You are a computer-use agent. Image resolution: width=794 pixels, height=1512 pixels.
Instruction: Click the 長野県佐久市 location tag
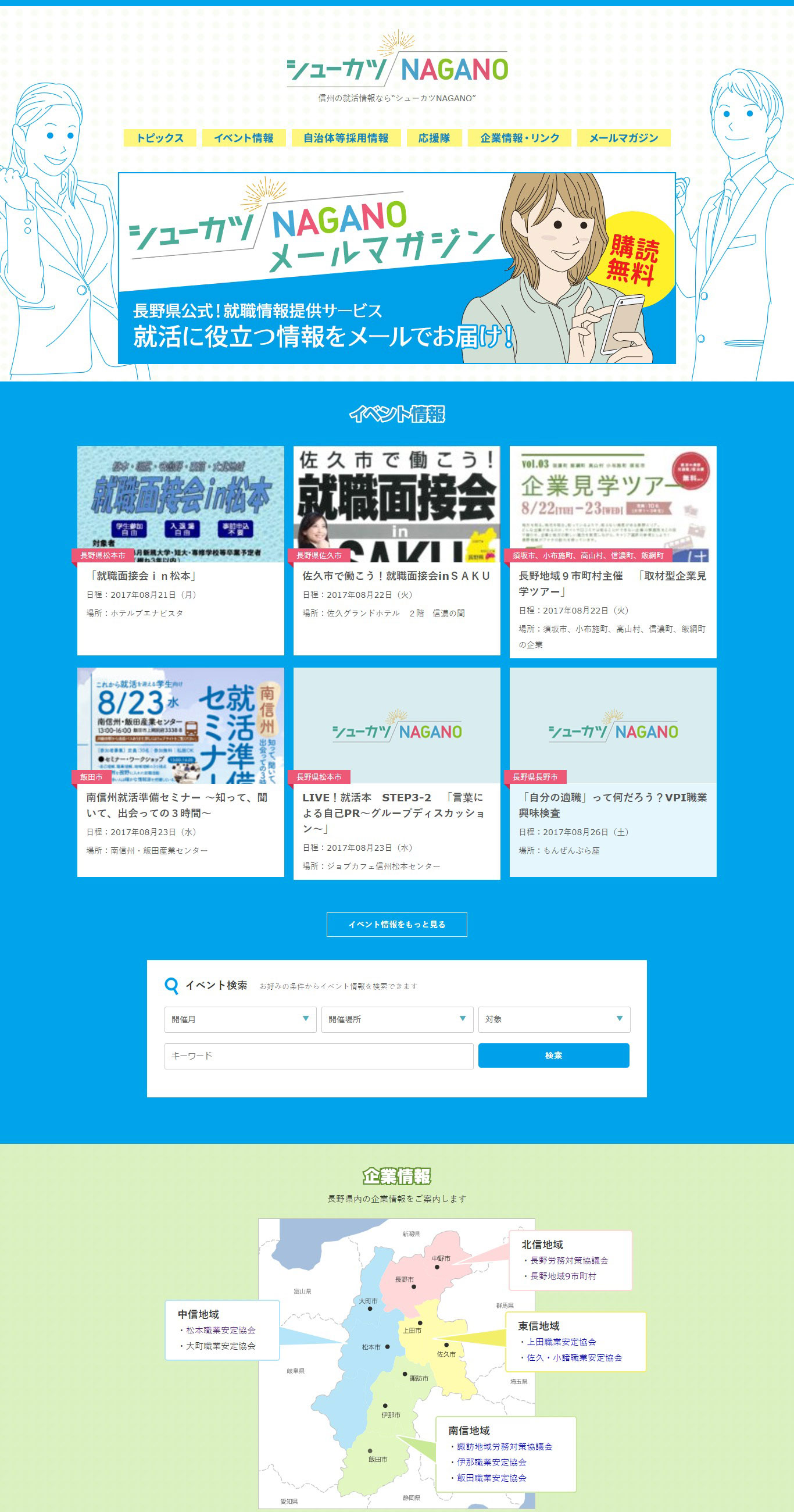pyautogui.click(x=319, y=555)
